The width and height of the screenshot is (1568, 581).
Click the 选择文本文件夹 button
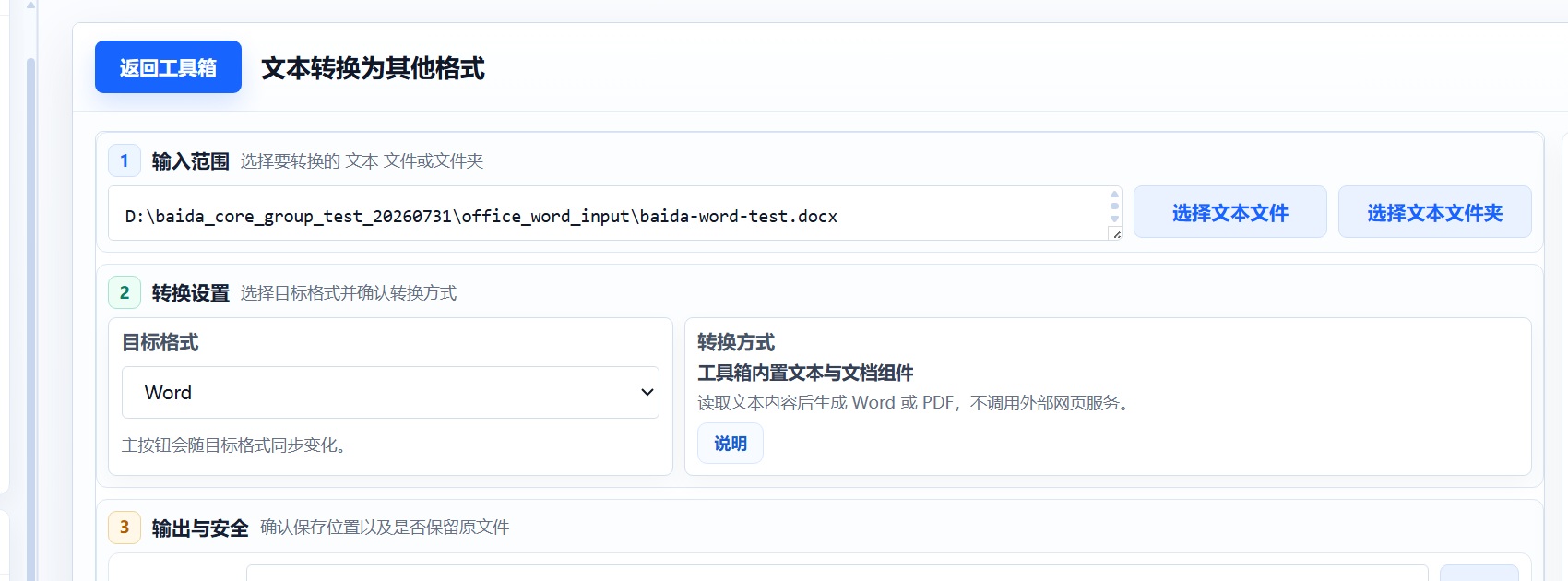1434,212
